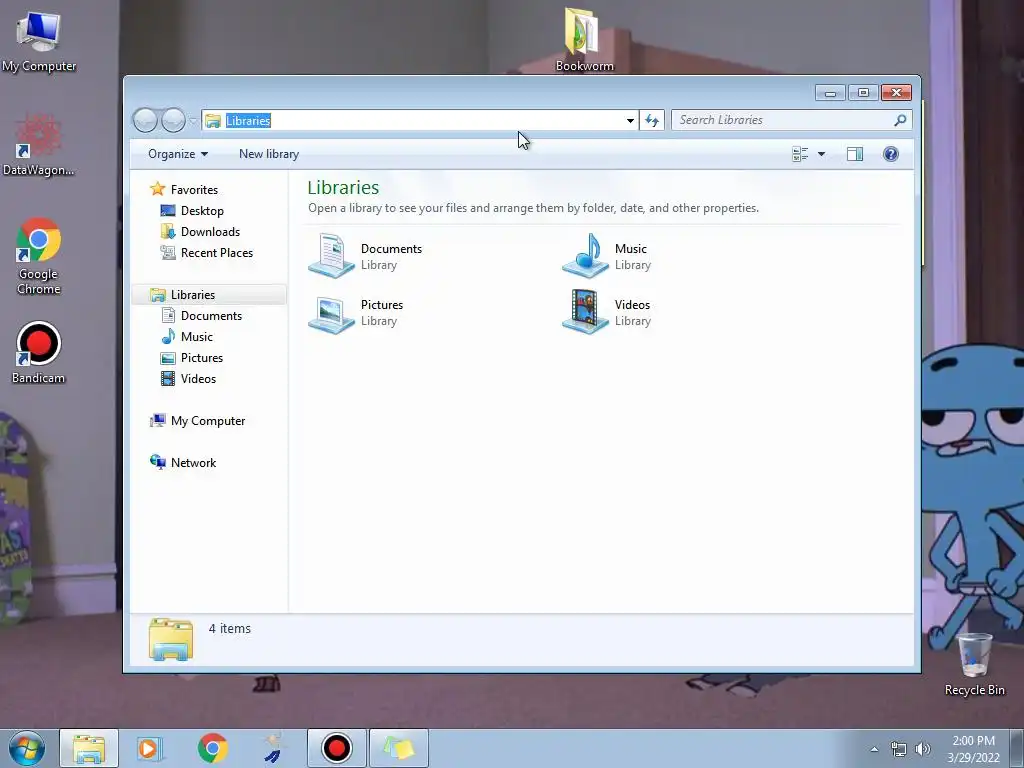Viewport: 1024px width, 768px height.
Task: Select the Videos library icon
Action: coord(586,312)
